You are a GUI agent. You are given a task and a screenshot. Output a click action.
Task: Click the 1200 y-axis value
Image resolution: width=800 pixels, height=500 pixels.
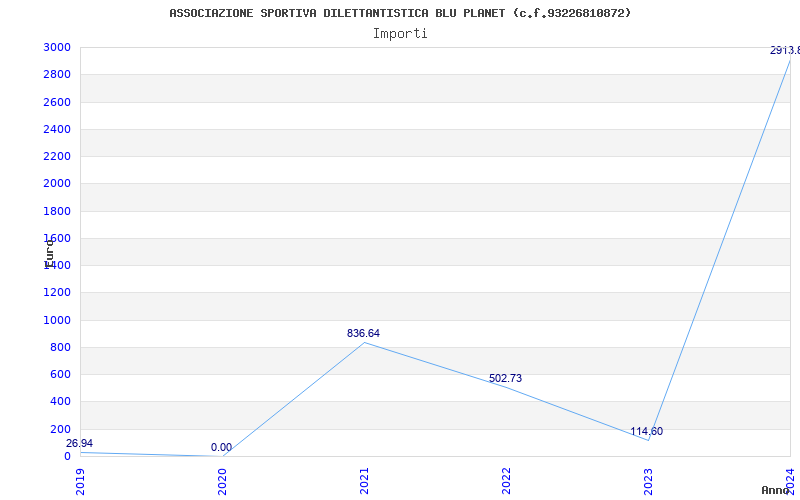[57, 293]
